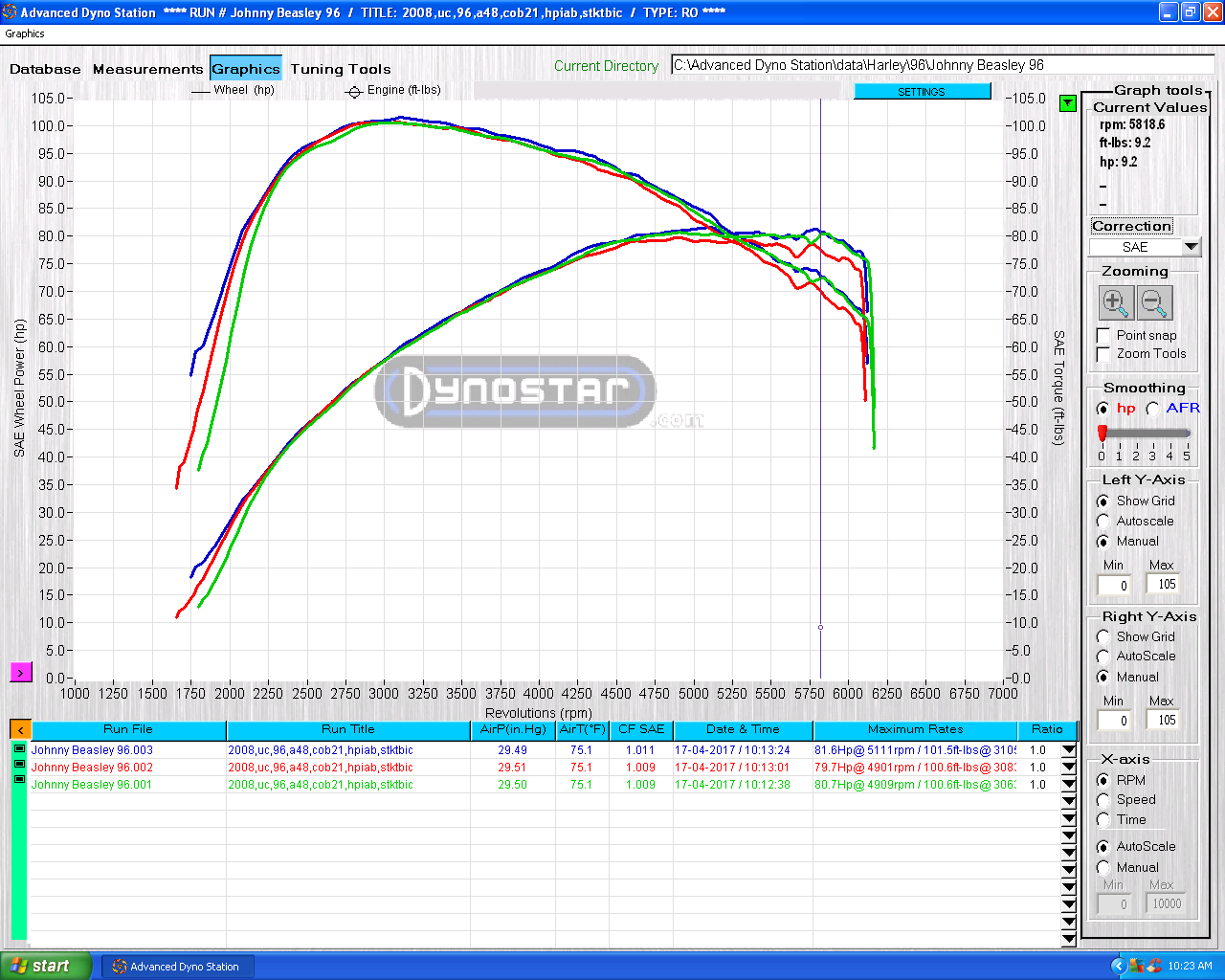1225x980 pixels.
Task: Click the Left Y-Axis Max input field
Action: coord(1163,585)
